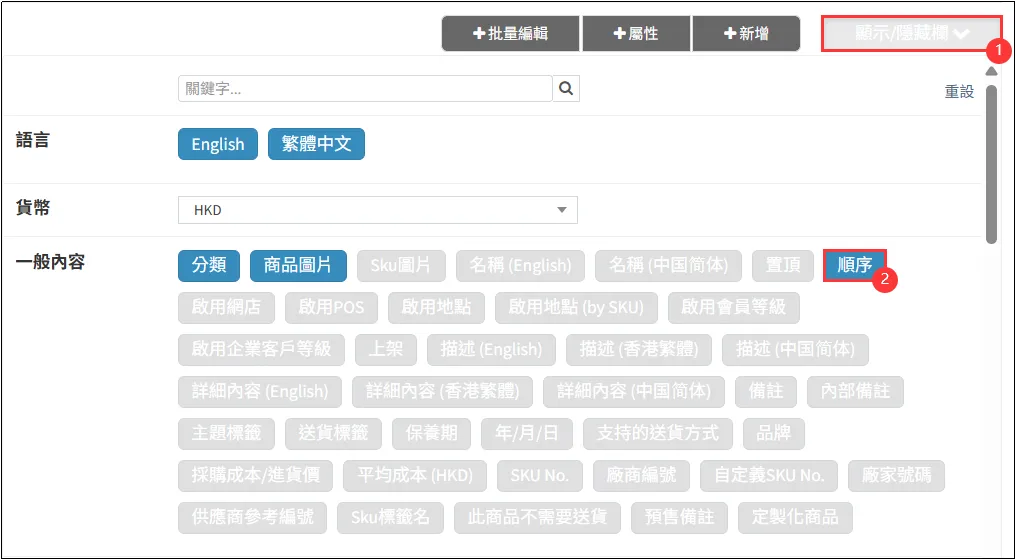Click the 新增 button
The width and height of the screenshot is (1016, 559).
point(746,33)
